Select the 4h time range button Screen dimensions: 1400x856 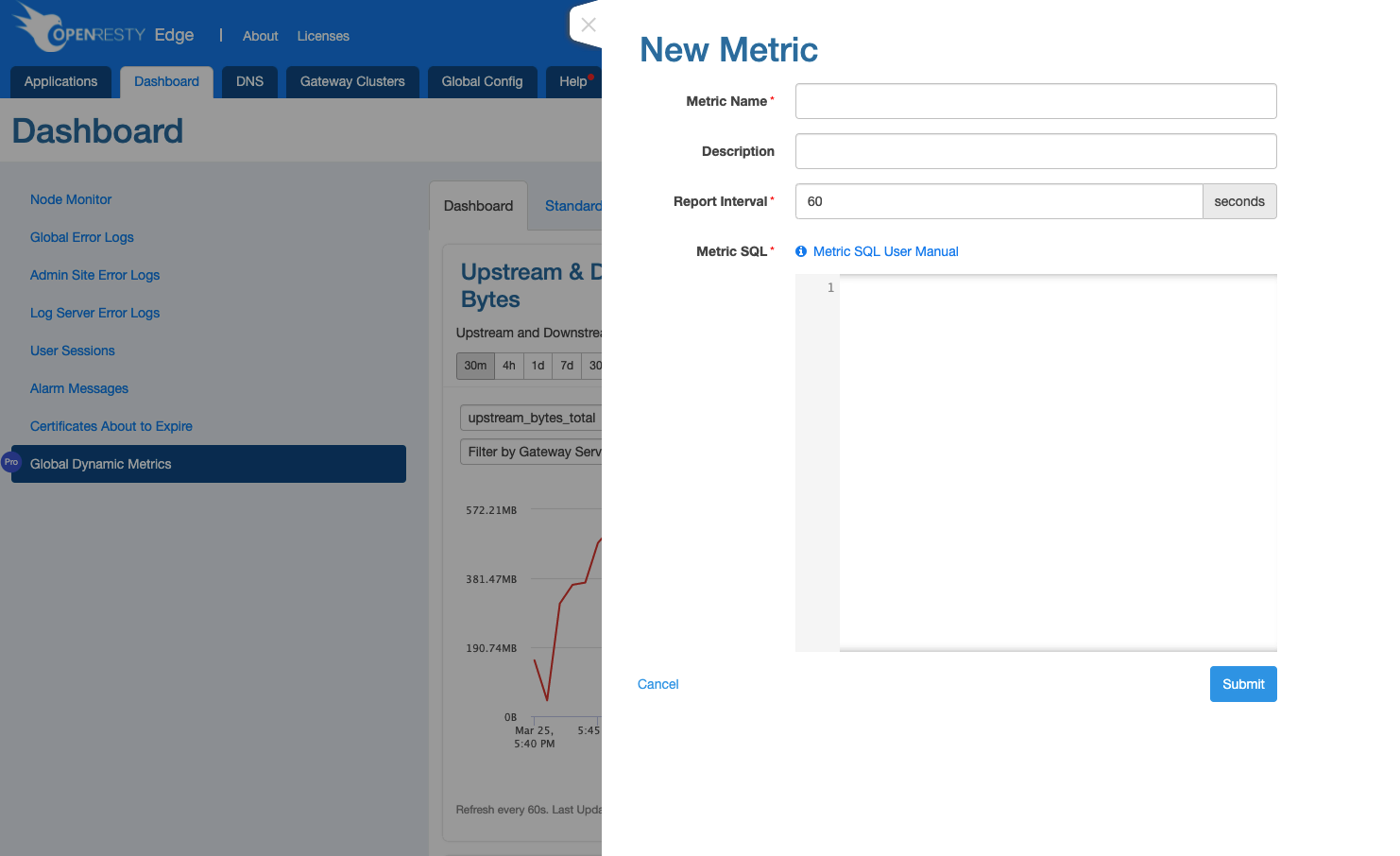[x=509, y=366]
